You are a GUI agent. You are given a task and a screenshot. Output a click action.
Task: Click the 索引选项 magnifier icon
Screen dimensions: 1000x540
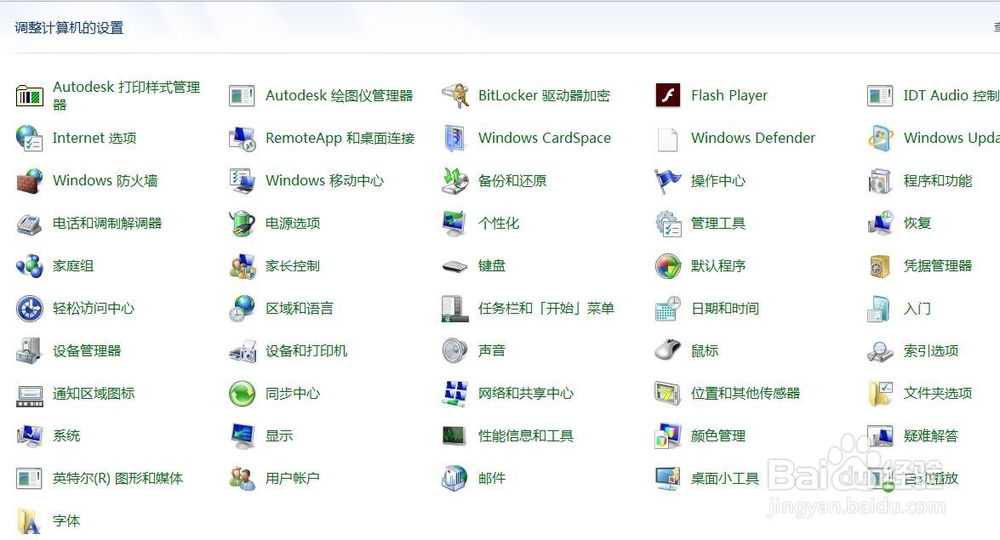pos(880,351)
